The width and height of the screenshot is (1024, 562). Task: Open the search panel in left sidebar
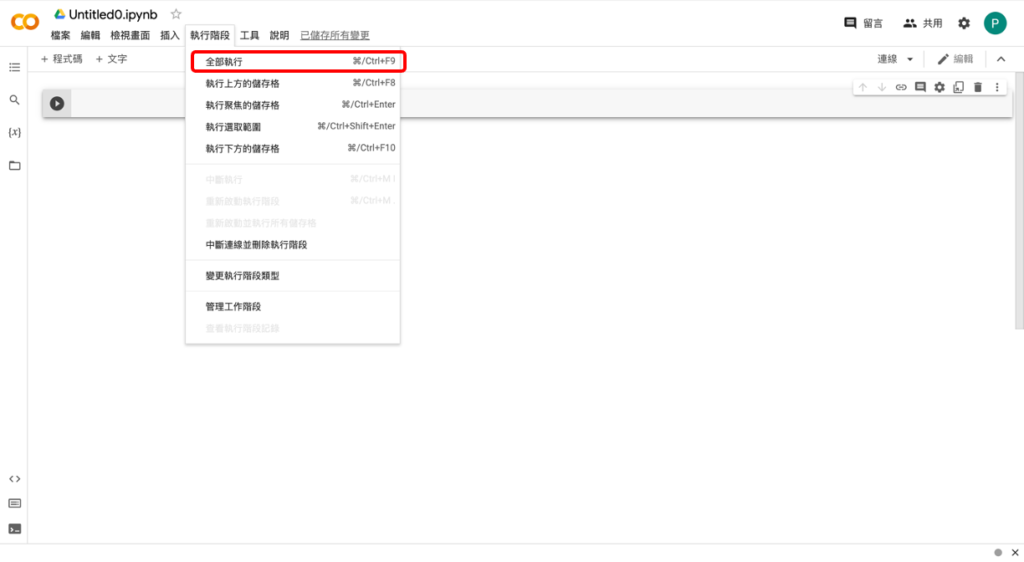(x=14, y=100)
